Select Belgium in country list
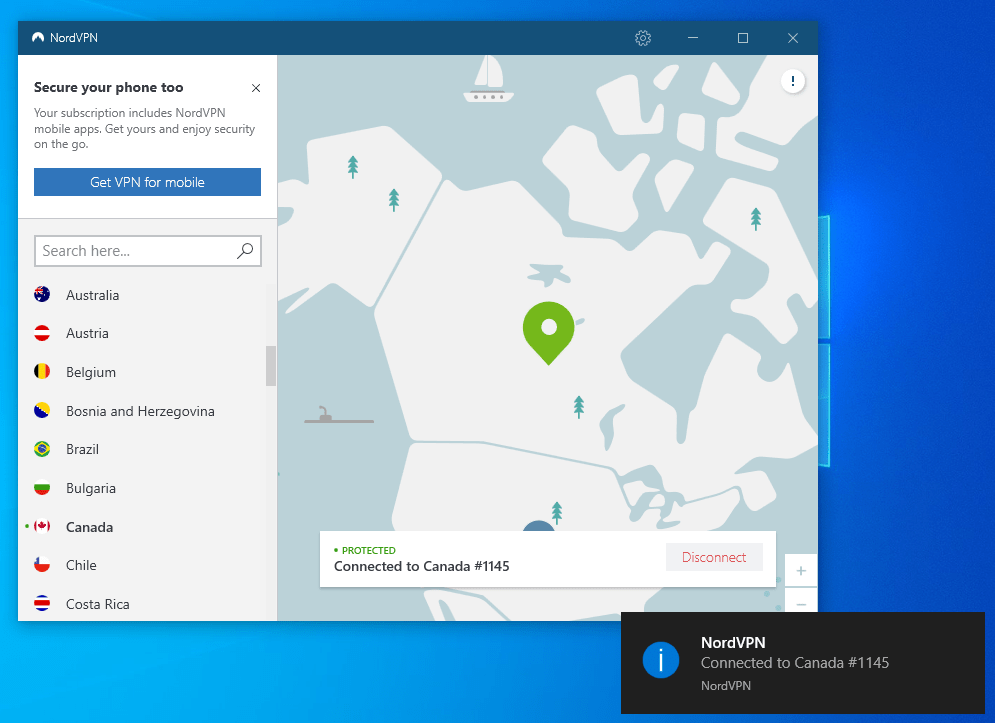 [91, 372]
